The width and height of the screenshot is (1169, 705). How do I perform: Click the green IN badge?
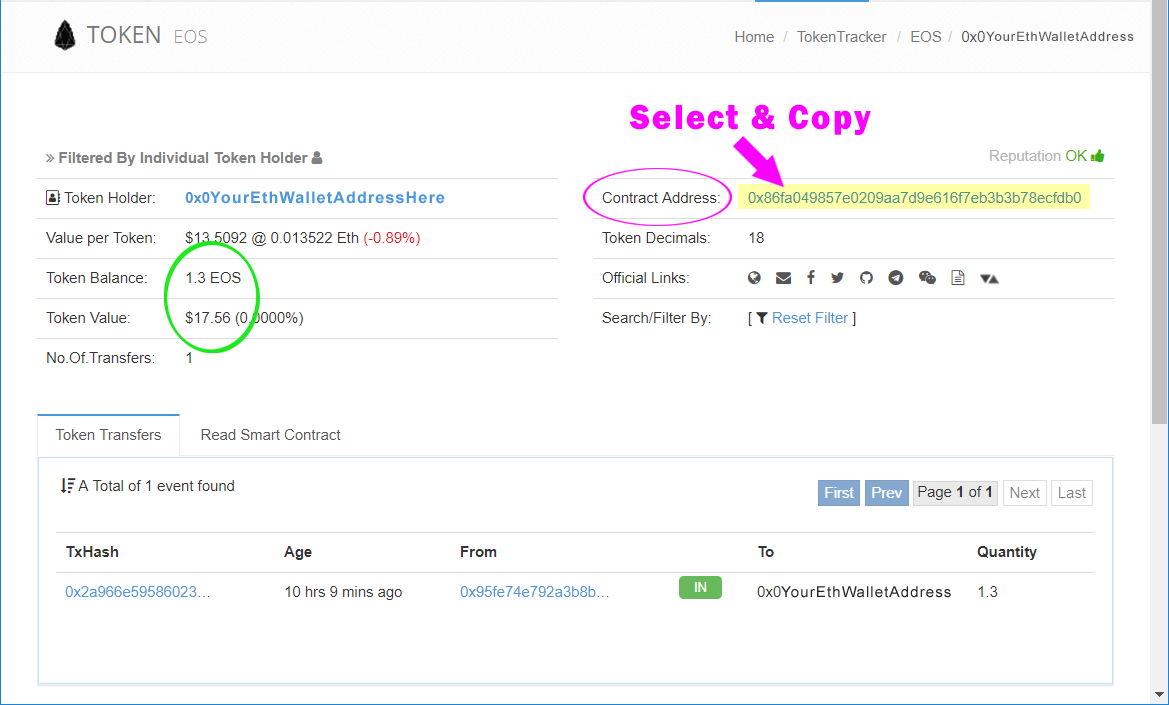pyautogui.click(x=700, y=588)
